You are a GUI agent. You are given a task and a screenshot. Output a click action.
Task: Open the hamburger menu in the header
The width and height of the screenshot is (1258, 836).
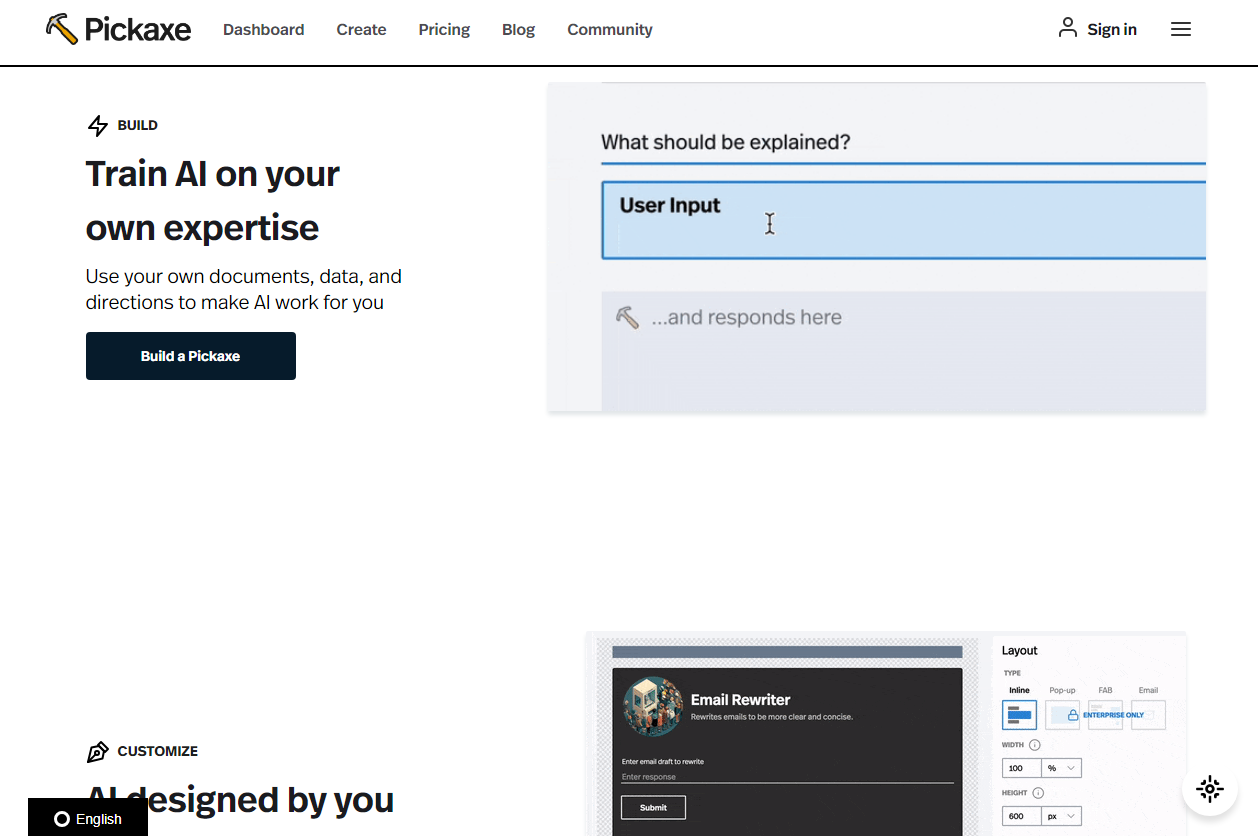(x=1181, y=30)
